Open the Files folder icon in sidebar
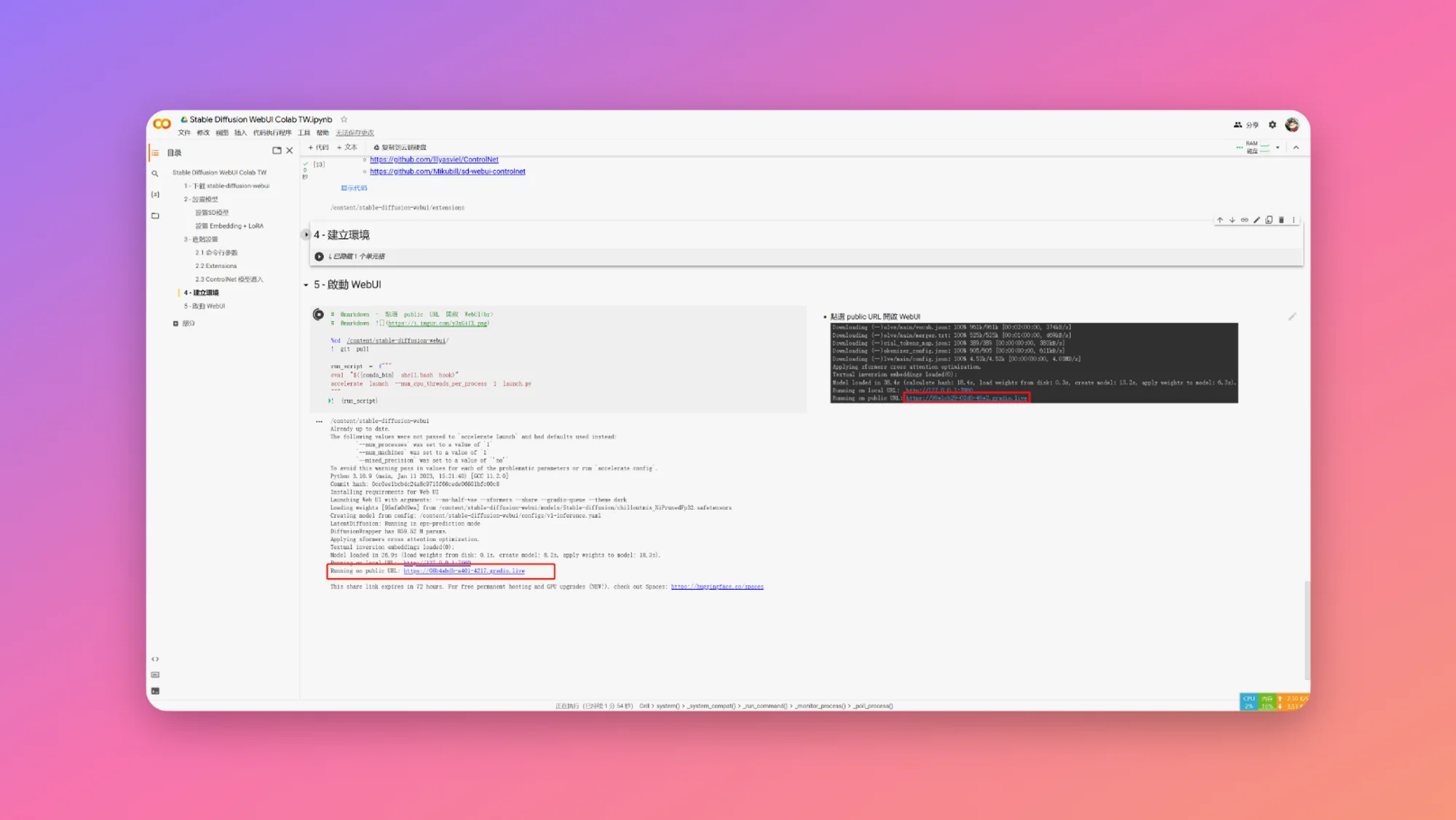The image size is (1456, 820). [x=155, y=216]
